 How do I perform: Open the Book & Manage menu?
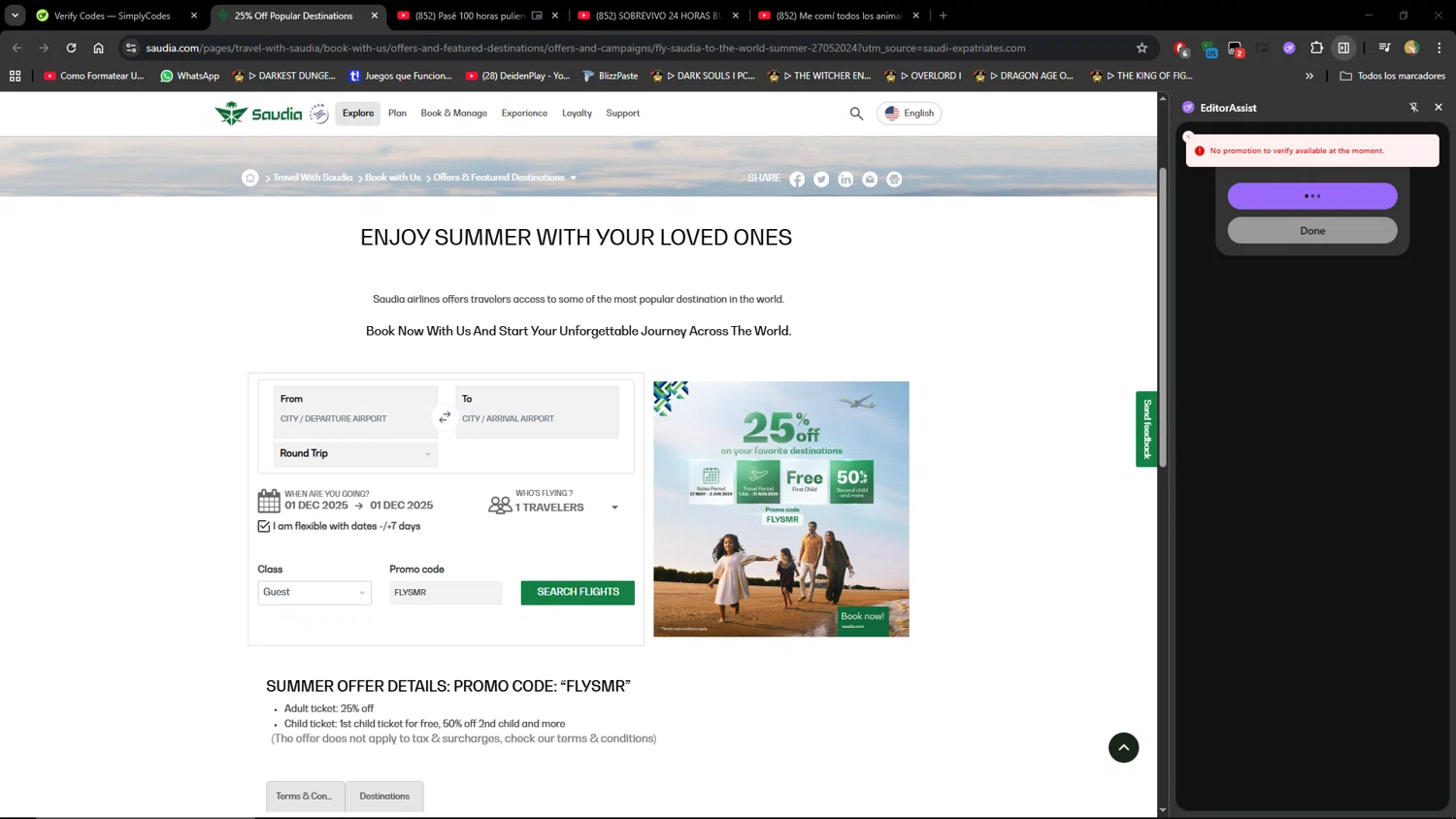(453, 114)
